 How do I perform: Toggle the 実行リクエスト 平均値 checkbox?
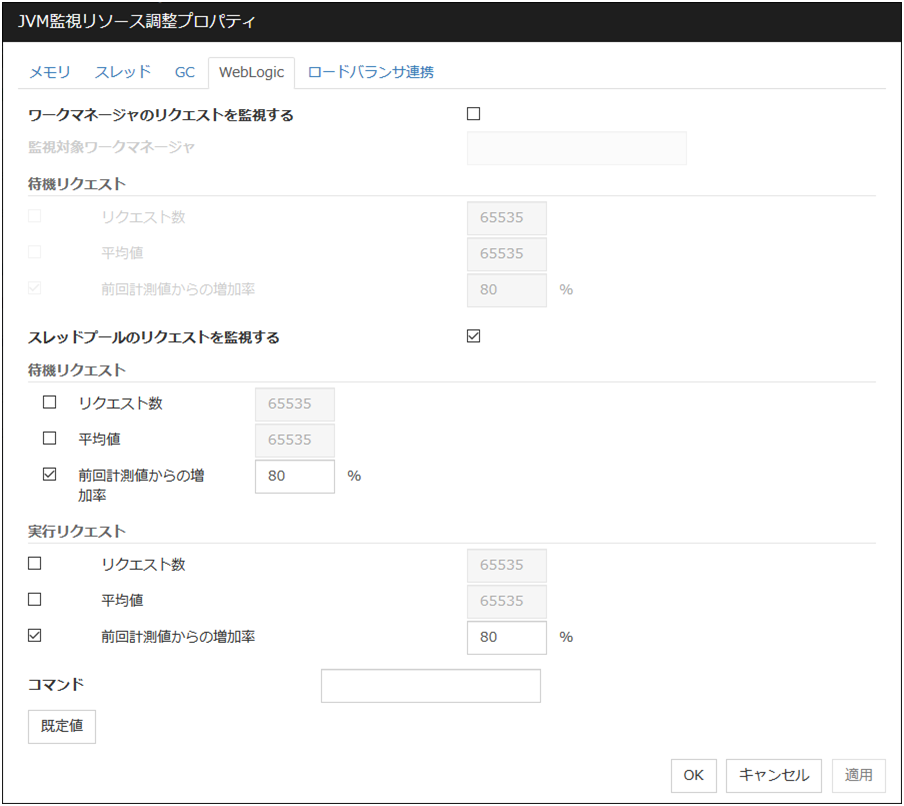pos(35,600)
